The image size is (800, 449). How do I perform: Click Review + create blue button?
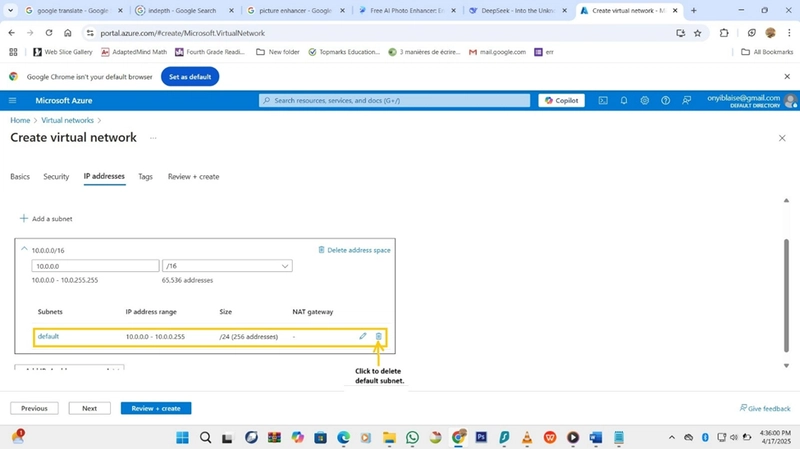coord(156,408)
